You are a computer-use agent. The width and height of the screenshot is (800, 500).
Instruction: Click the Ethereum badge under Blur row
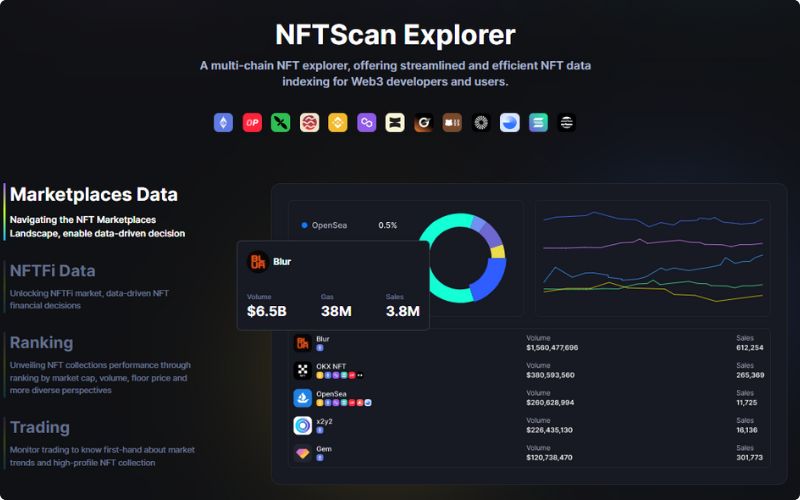[x=320, y=347]
